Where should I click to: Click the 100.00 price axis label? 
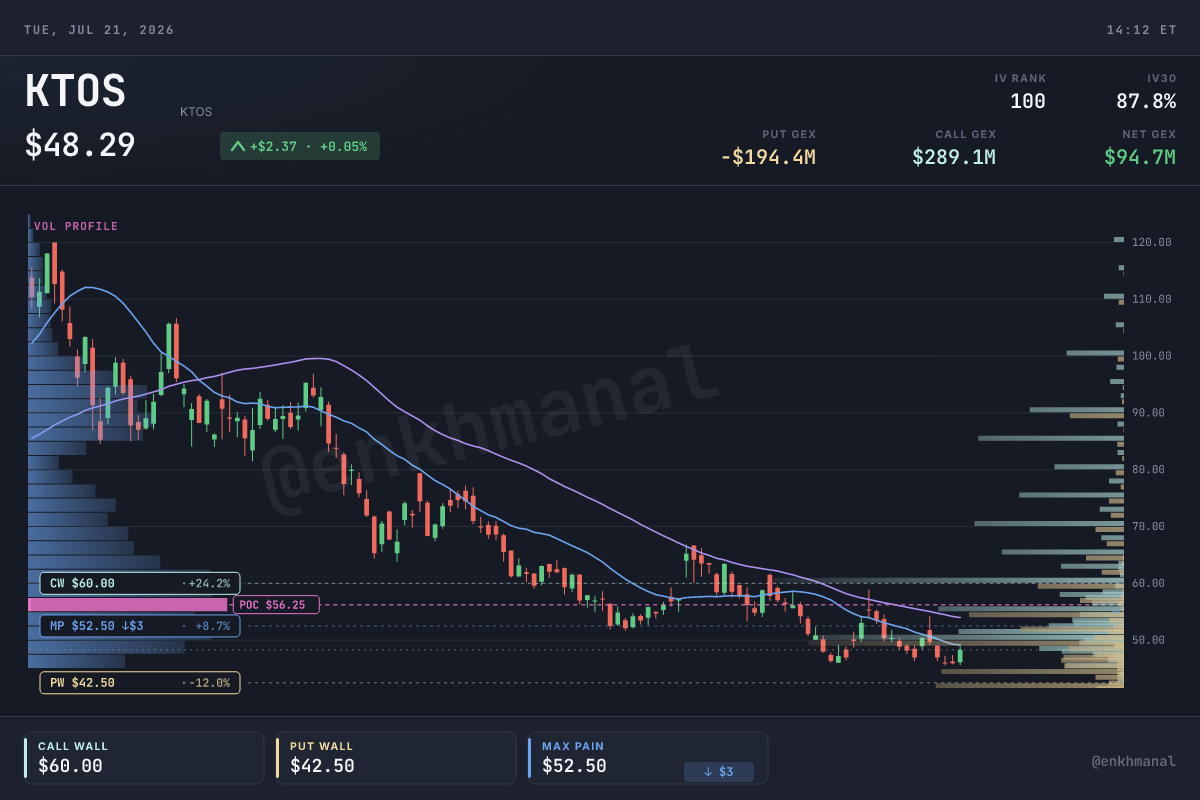[x=1152, y=356]
